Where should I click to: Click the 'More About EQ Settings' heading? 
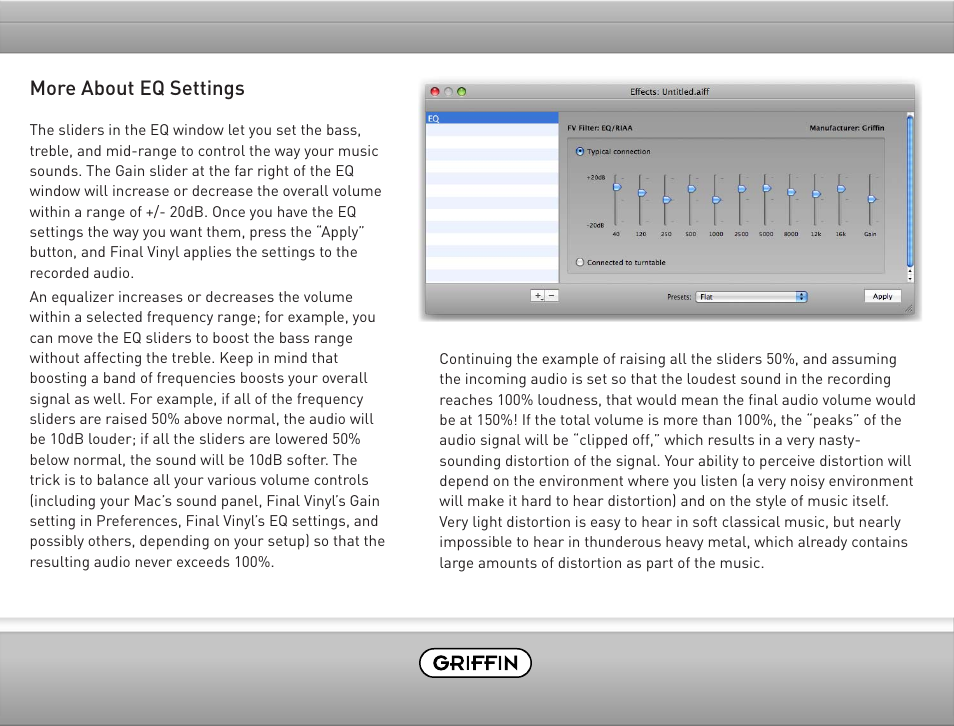tap(137, 88)
